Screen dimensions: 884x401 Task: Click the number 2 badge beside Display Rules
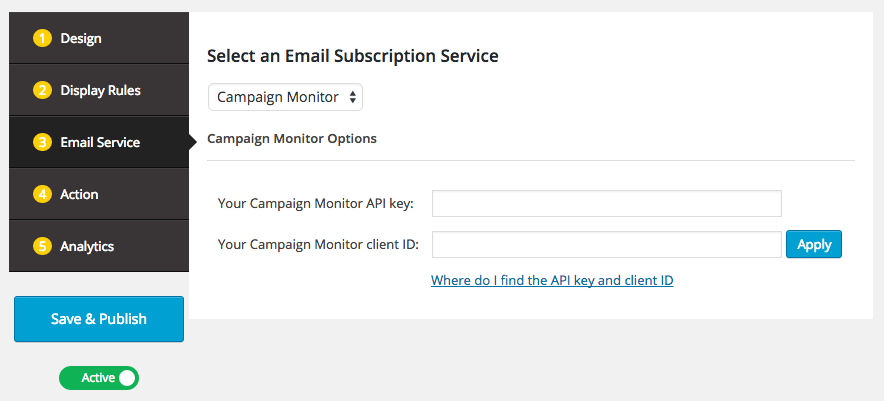point(42,91)
